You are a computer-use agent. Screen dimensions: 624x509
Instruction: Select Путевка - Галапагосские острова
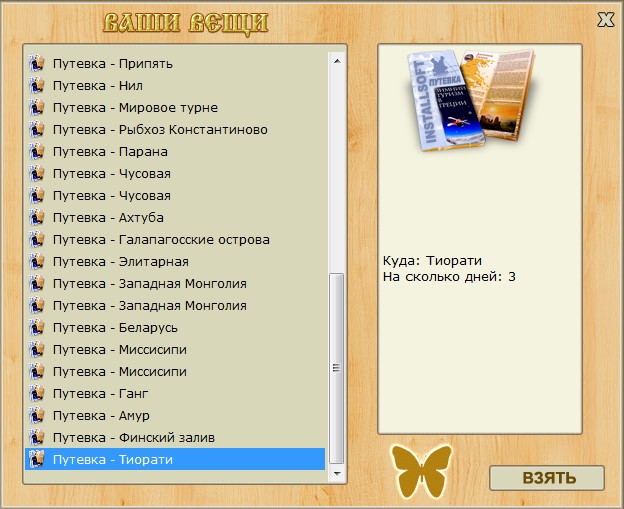click(175, 240)
